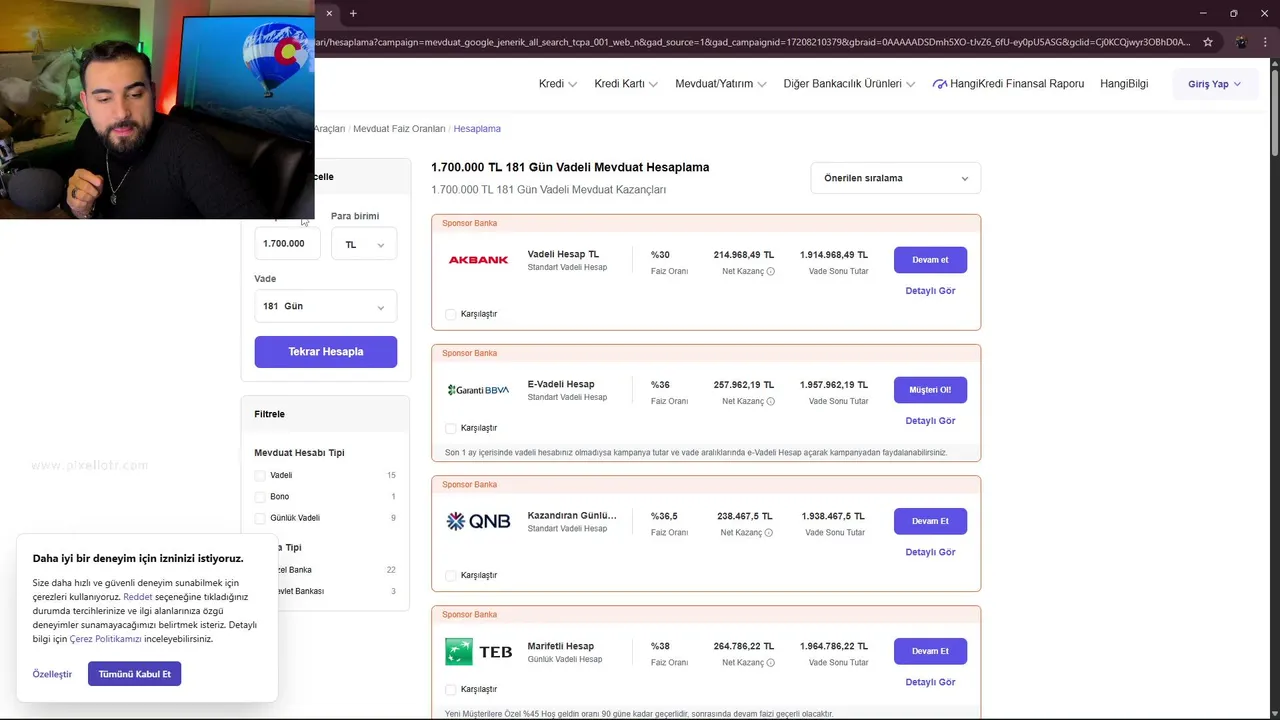Open Detaylı Gör for Akbank
This screenshot has width=1280, height=720.
pyautogui.click(x=930, y=291)
